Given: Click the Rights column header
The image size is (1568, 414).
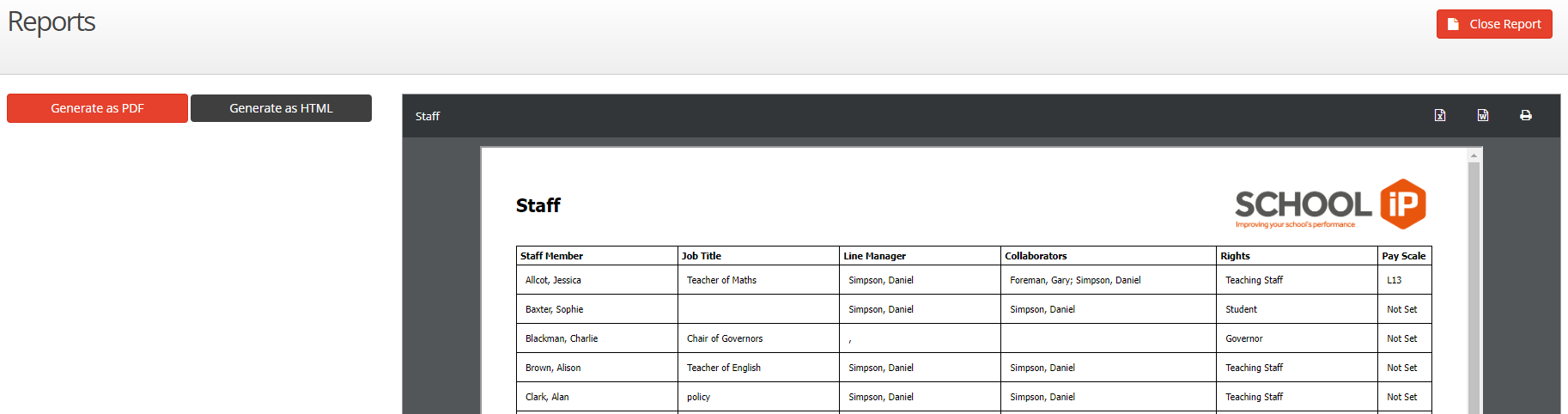Looking at the screenshot, I should (x=1235, y=256).
